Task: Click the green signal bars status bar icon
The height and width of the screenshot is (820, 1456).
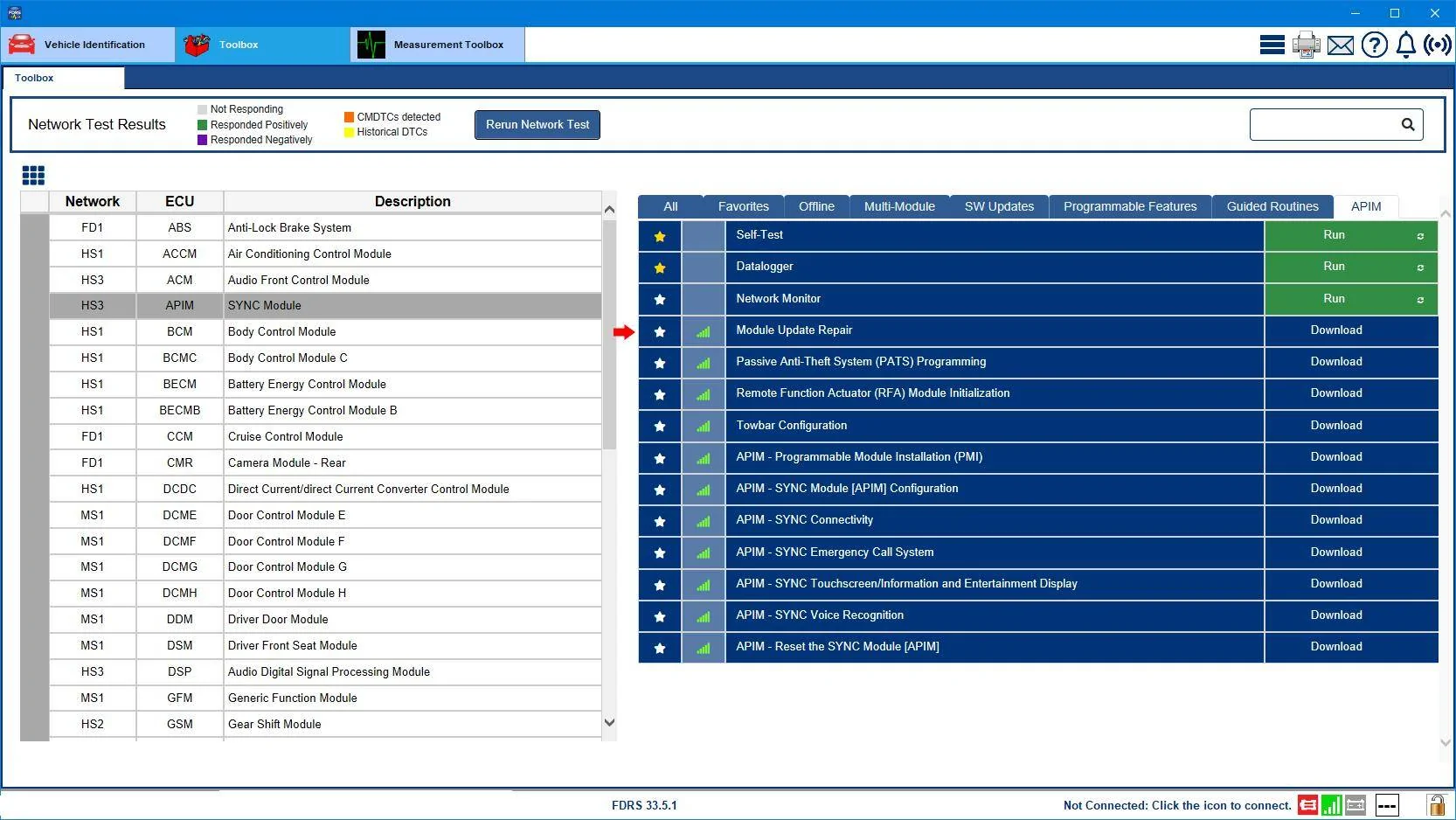Action: click(x=1331, y=805)
